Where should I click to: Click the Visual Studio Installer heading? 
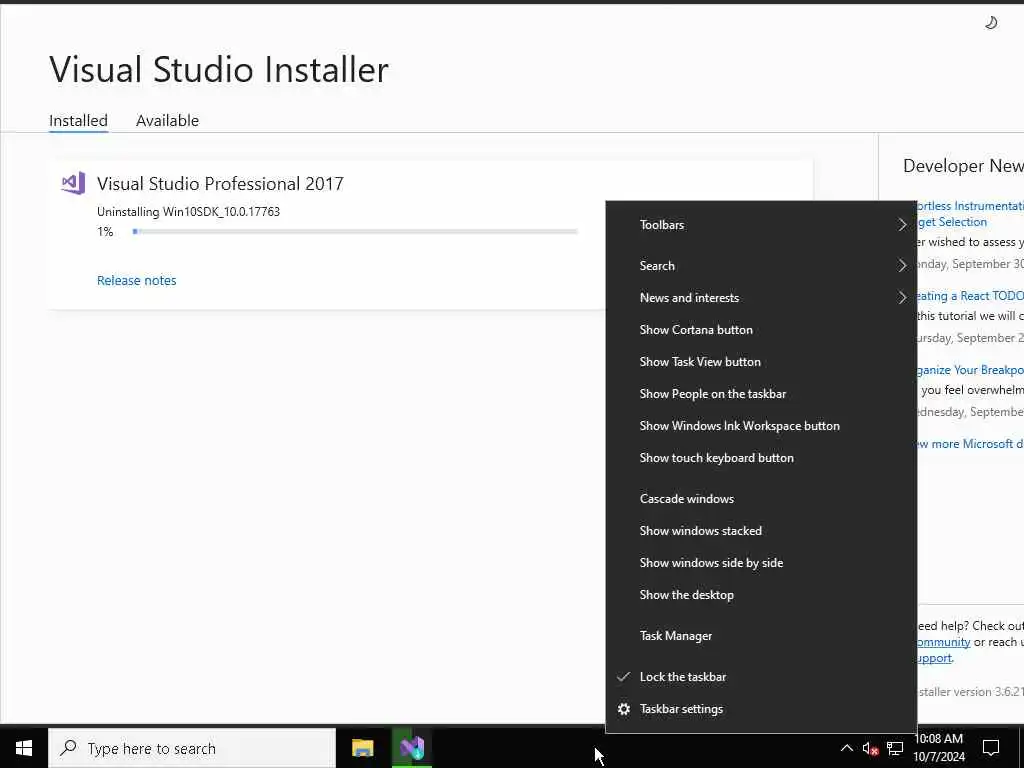219,69
